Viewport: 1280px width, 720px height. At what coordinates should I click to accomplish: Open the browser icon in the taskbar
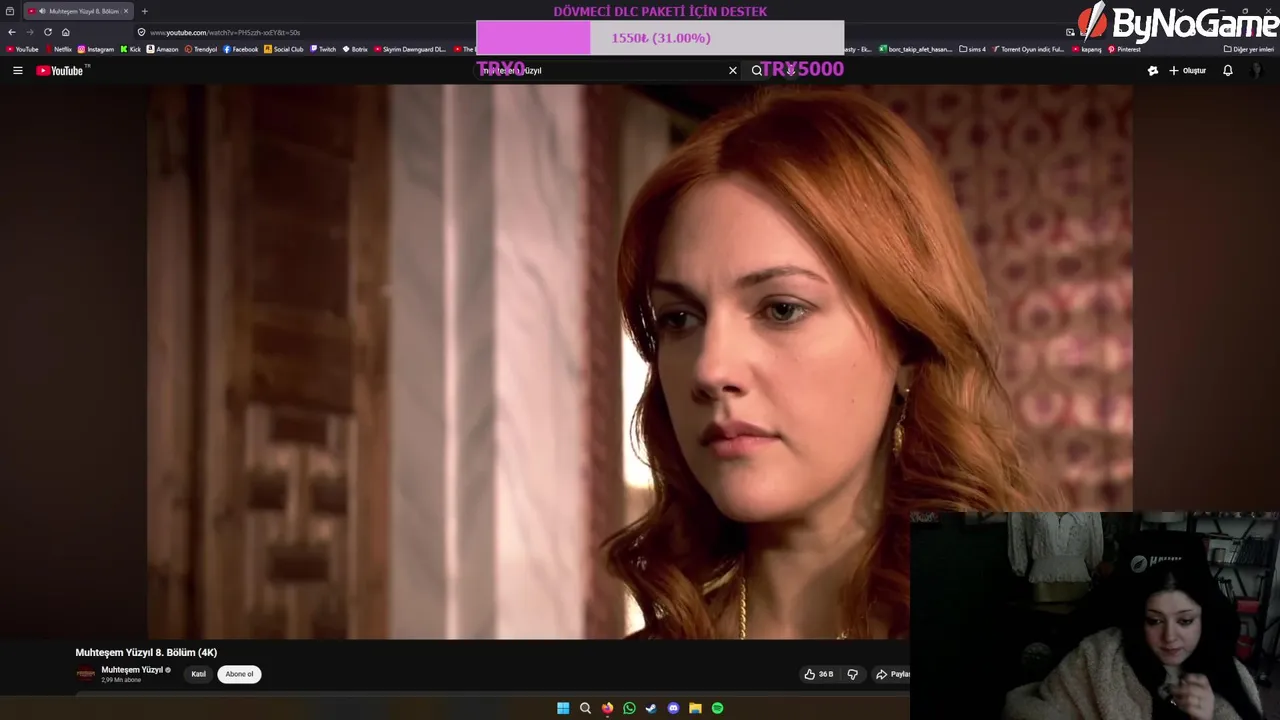(x=607, y=708)
